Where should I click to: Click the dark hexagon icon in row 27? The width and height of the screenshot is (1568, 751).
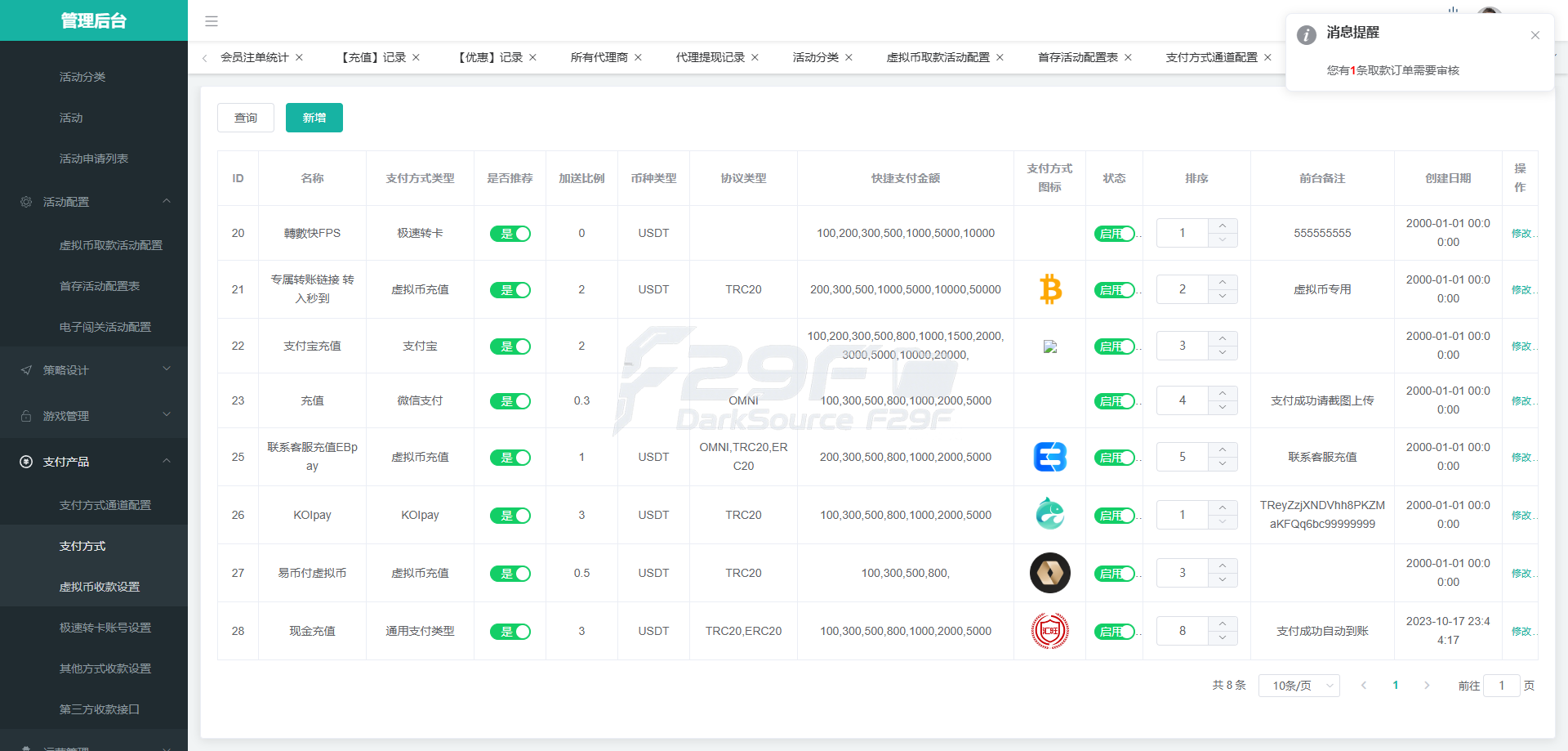(x=1050, y=573)
